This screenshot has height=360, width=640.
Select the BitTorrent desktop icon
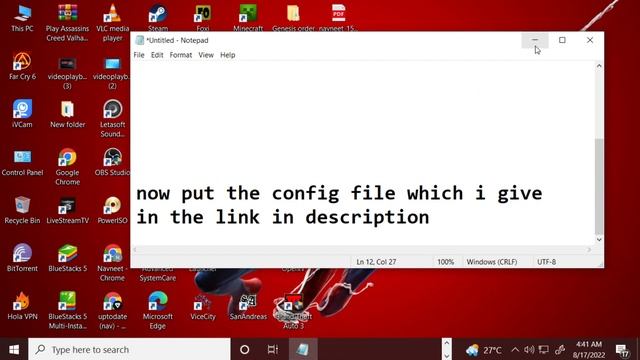[x=22, y=258]
